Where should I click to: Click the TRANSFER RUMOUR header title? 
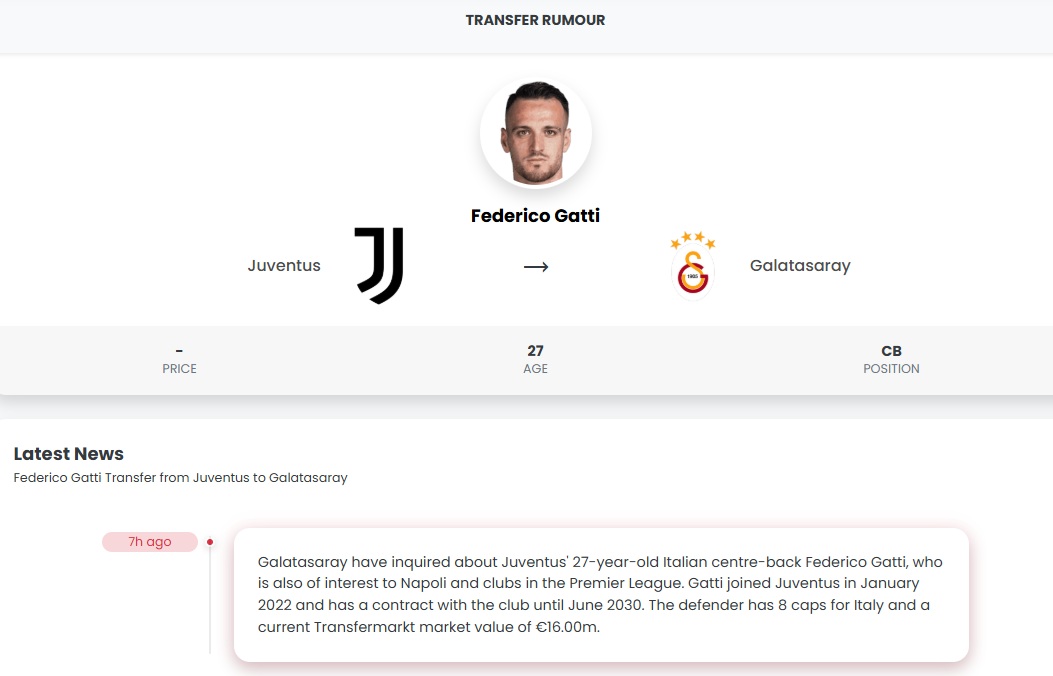(x=535, y=20)
